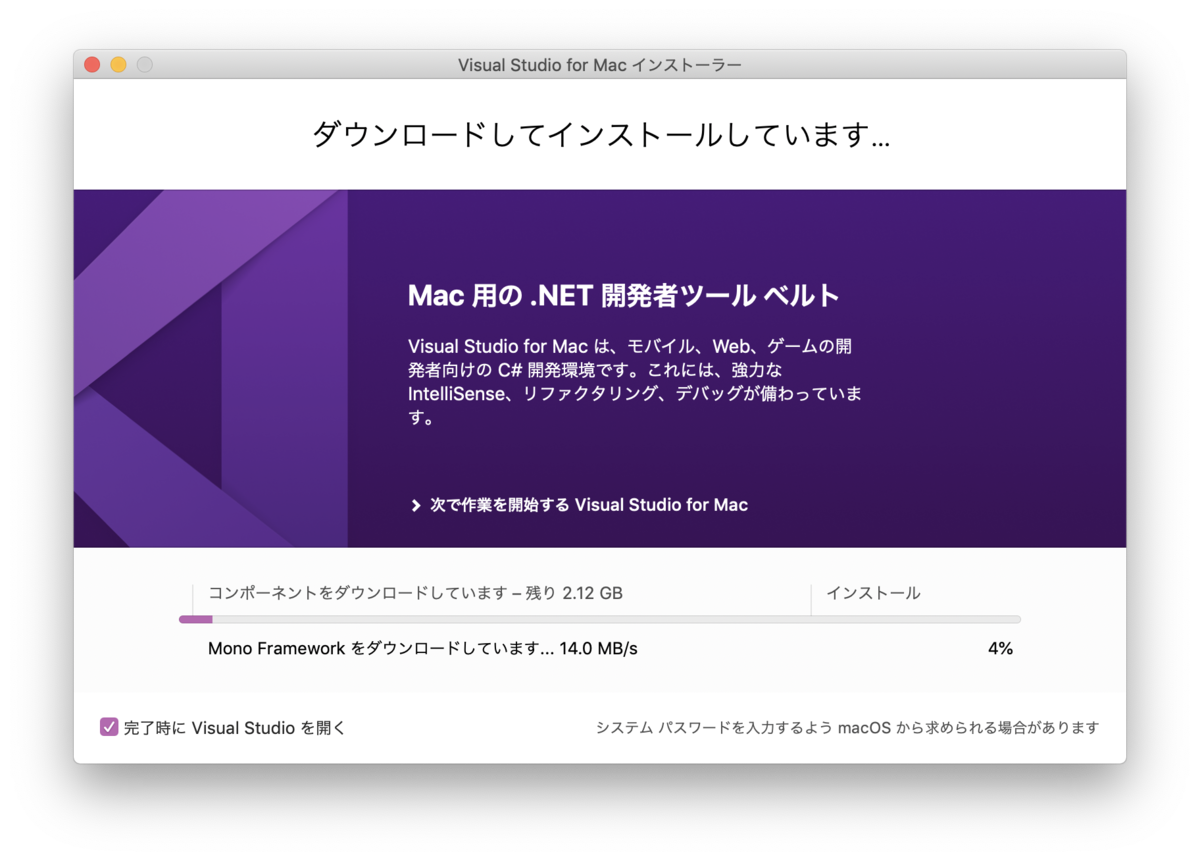Click the green zoom button
The image size is (1200, 861).
click(x=145, y=63)
